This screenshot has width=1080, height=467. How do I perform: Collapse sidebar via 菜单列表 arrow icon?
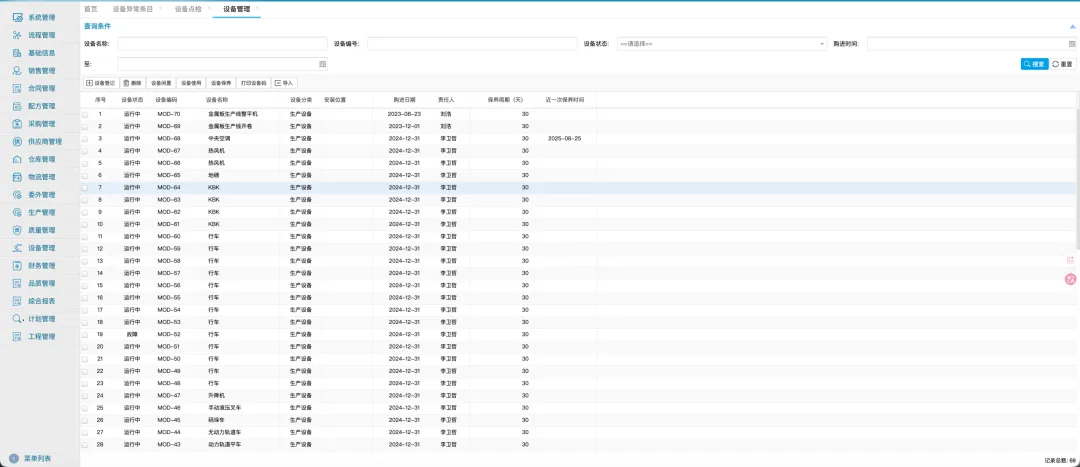coord(14,458)
